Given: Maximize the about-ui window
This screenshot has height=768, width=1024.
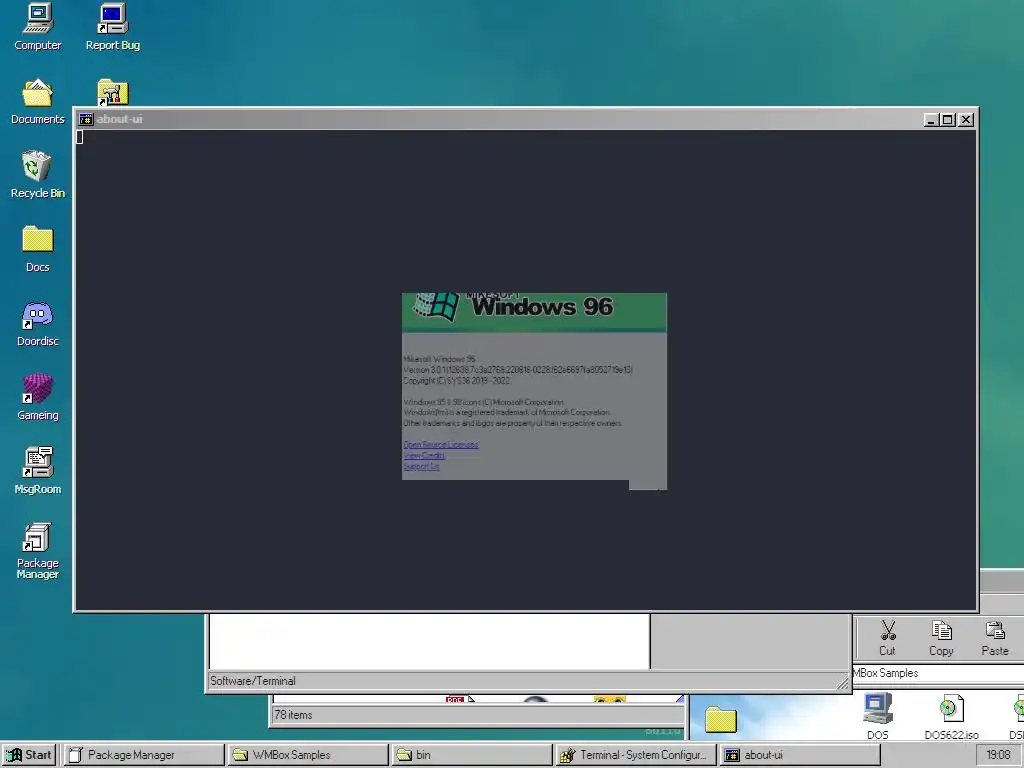Looking at the screenshot, I should click(x=948, y=120).
